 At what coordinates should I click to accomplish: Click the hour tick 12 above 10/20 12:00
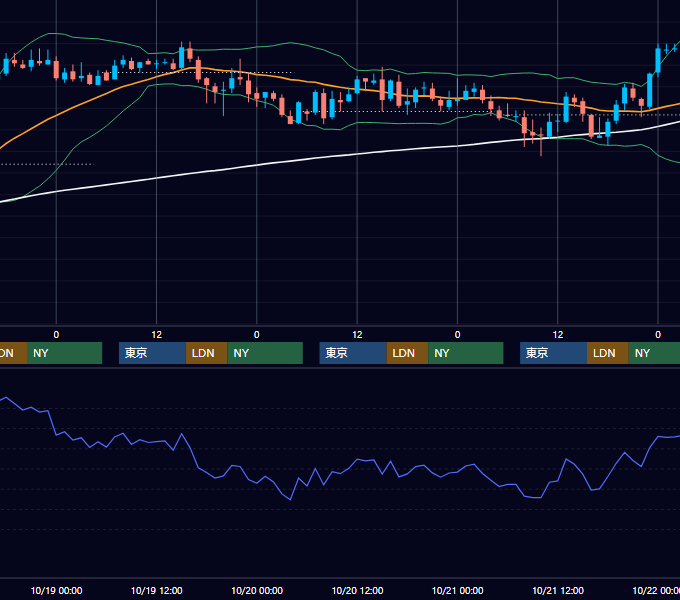pos(357,335)
